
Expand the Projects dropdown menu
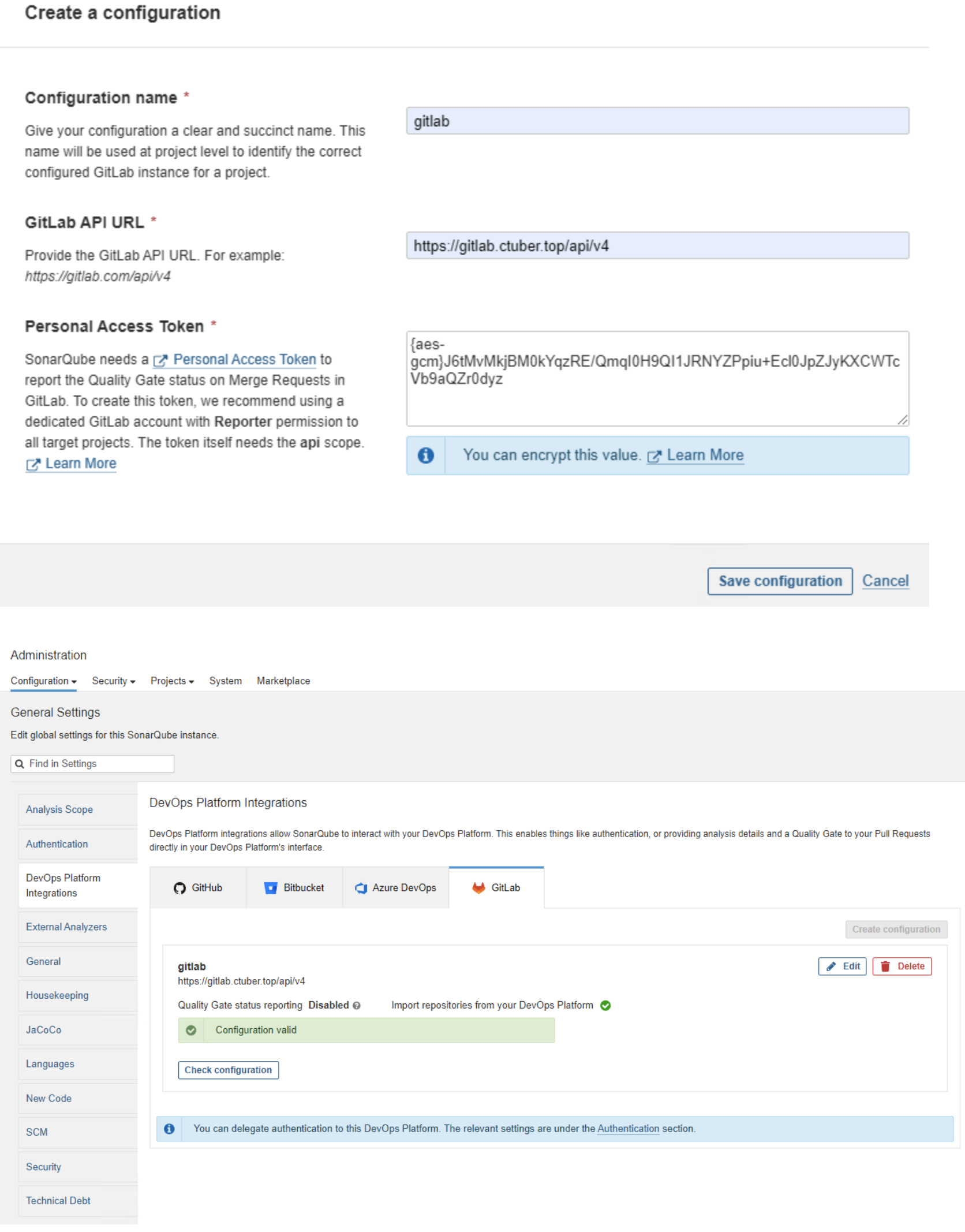[x=172, y=681]
